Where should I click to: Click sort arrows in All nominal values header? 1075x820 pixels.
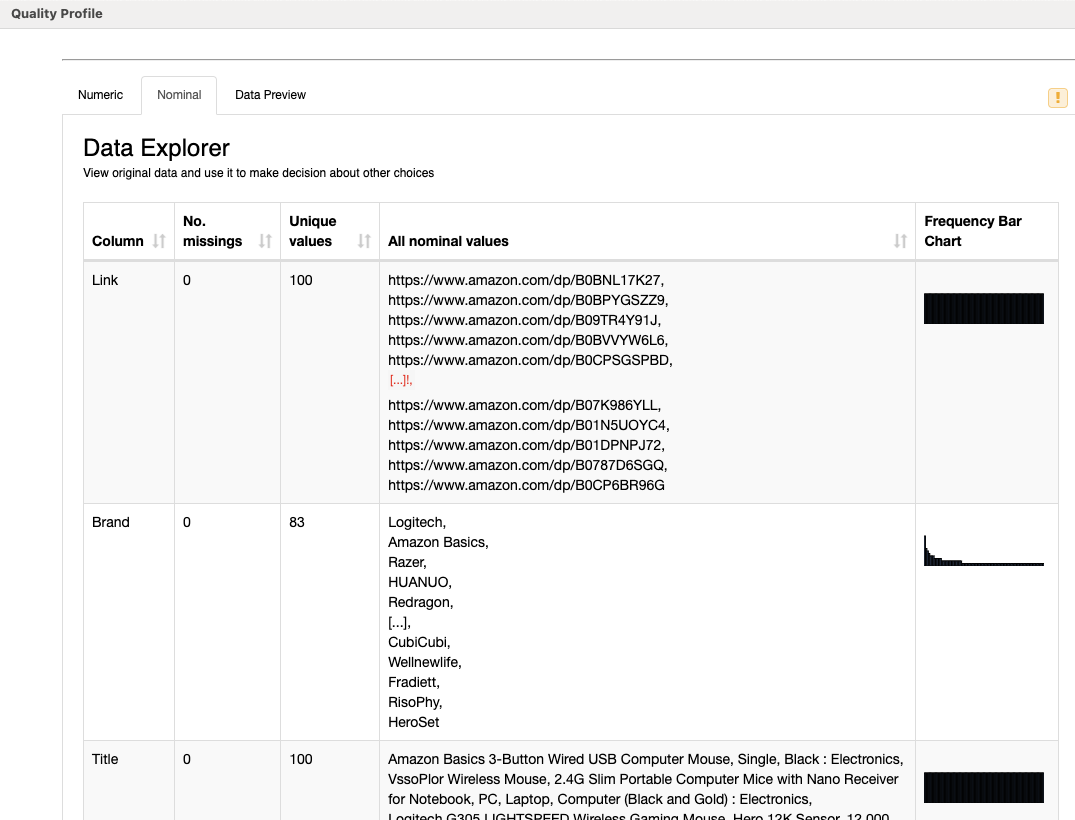[x=900, y=241]
